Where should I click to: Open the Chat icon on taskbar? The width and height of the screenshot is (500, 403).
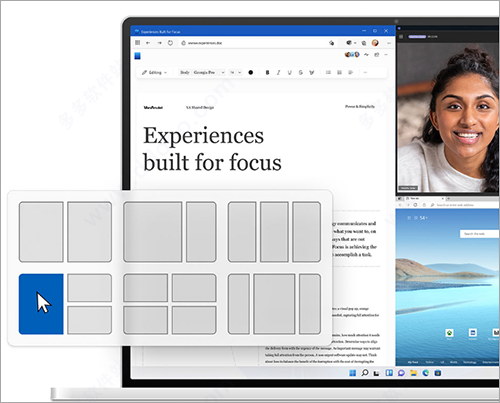401,373
